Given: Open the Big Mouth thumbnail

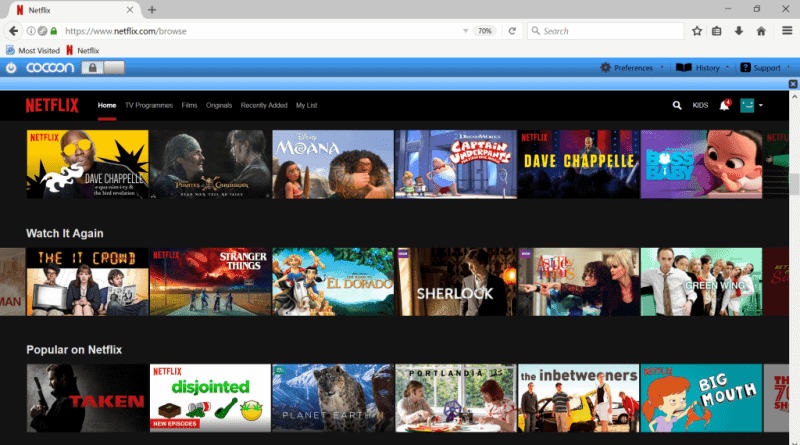Looking at the screenshot, I should (x=702, y=398).
